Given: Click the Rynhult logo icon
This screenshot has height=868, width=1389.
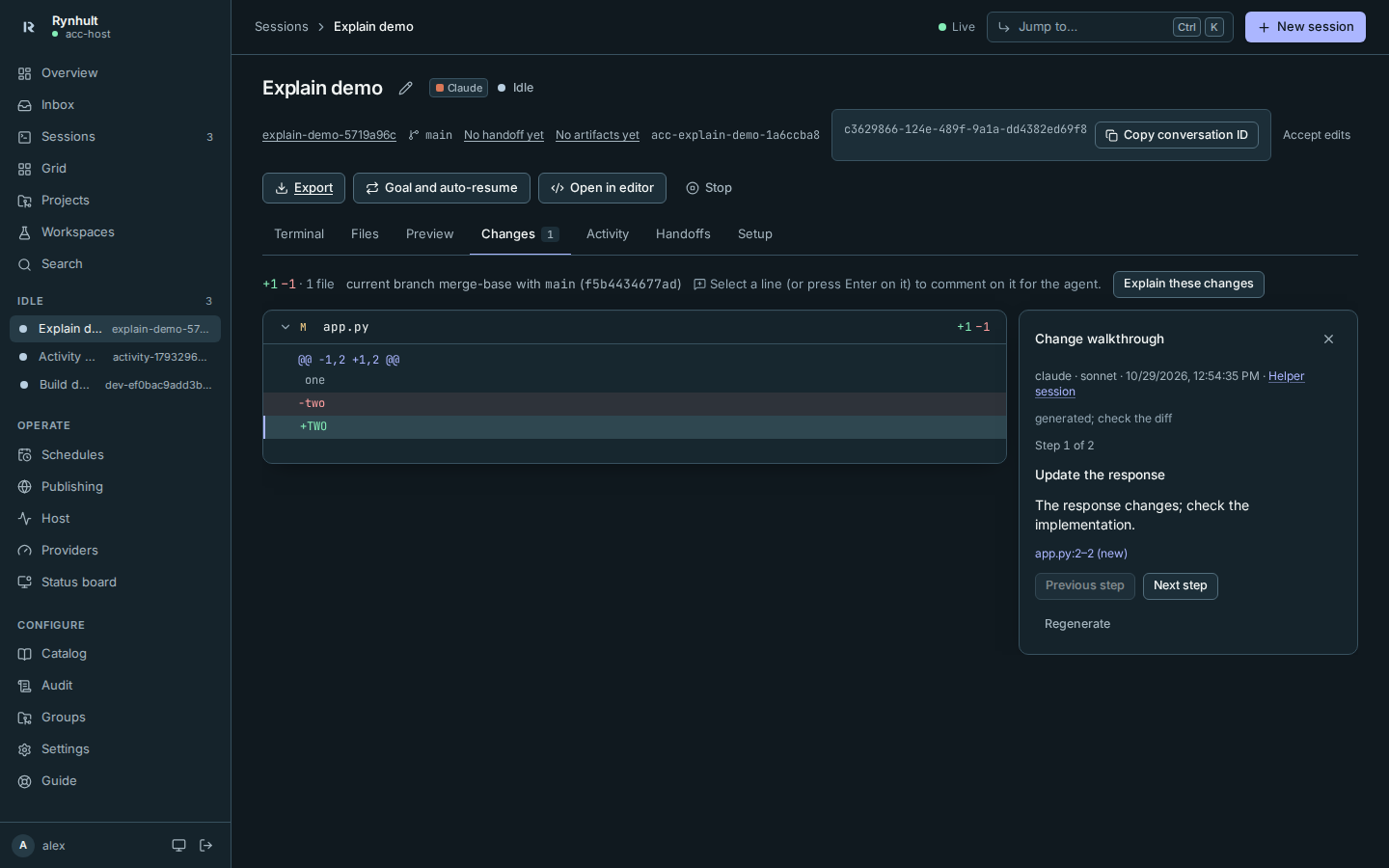Looking at the screenshot, I should pos(29,27).
